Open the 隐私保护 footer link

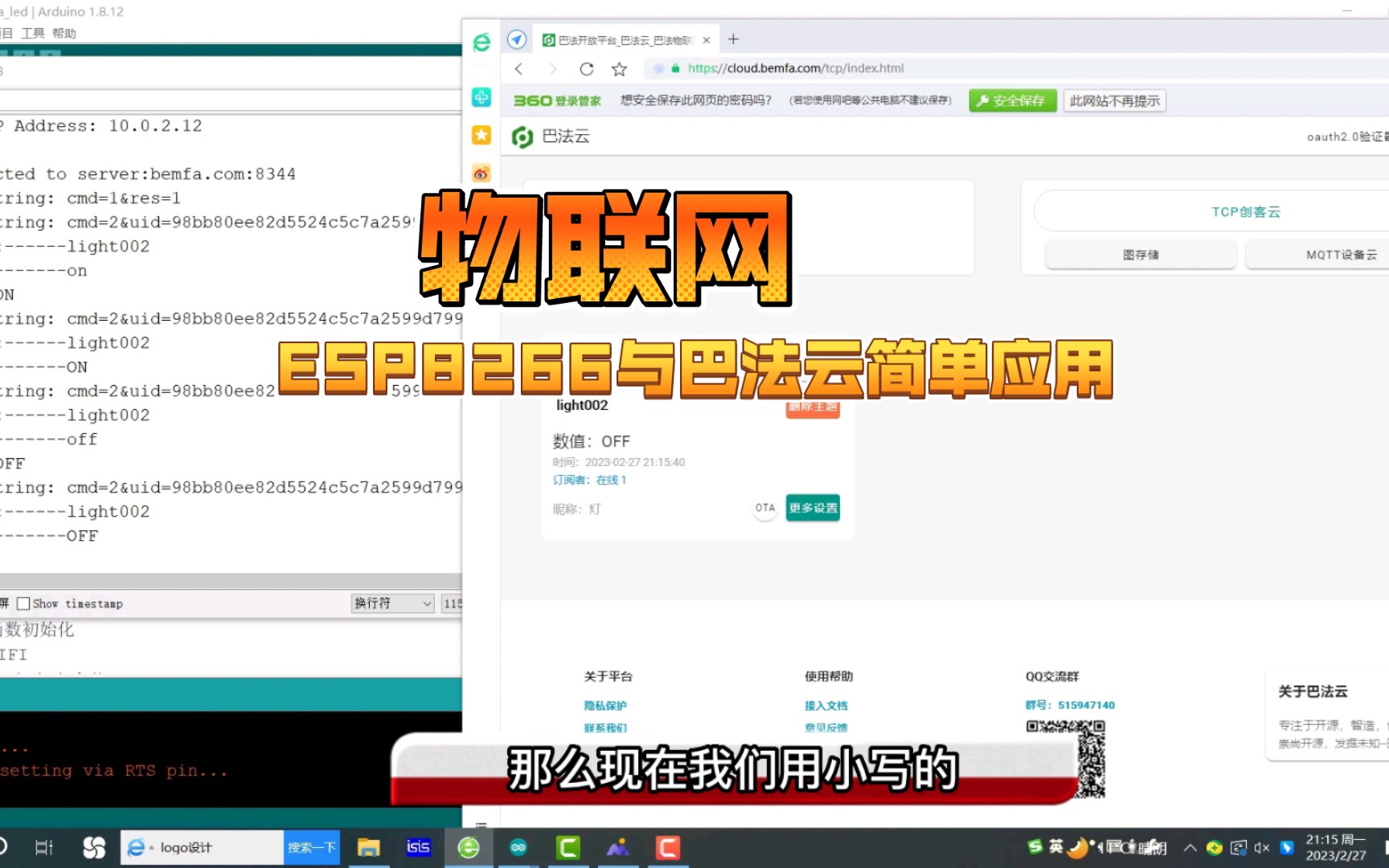click(605, 706)
